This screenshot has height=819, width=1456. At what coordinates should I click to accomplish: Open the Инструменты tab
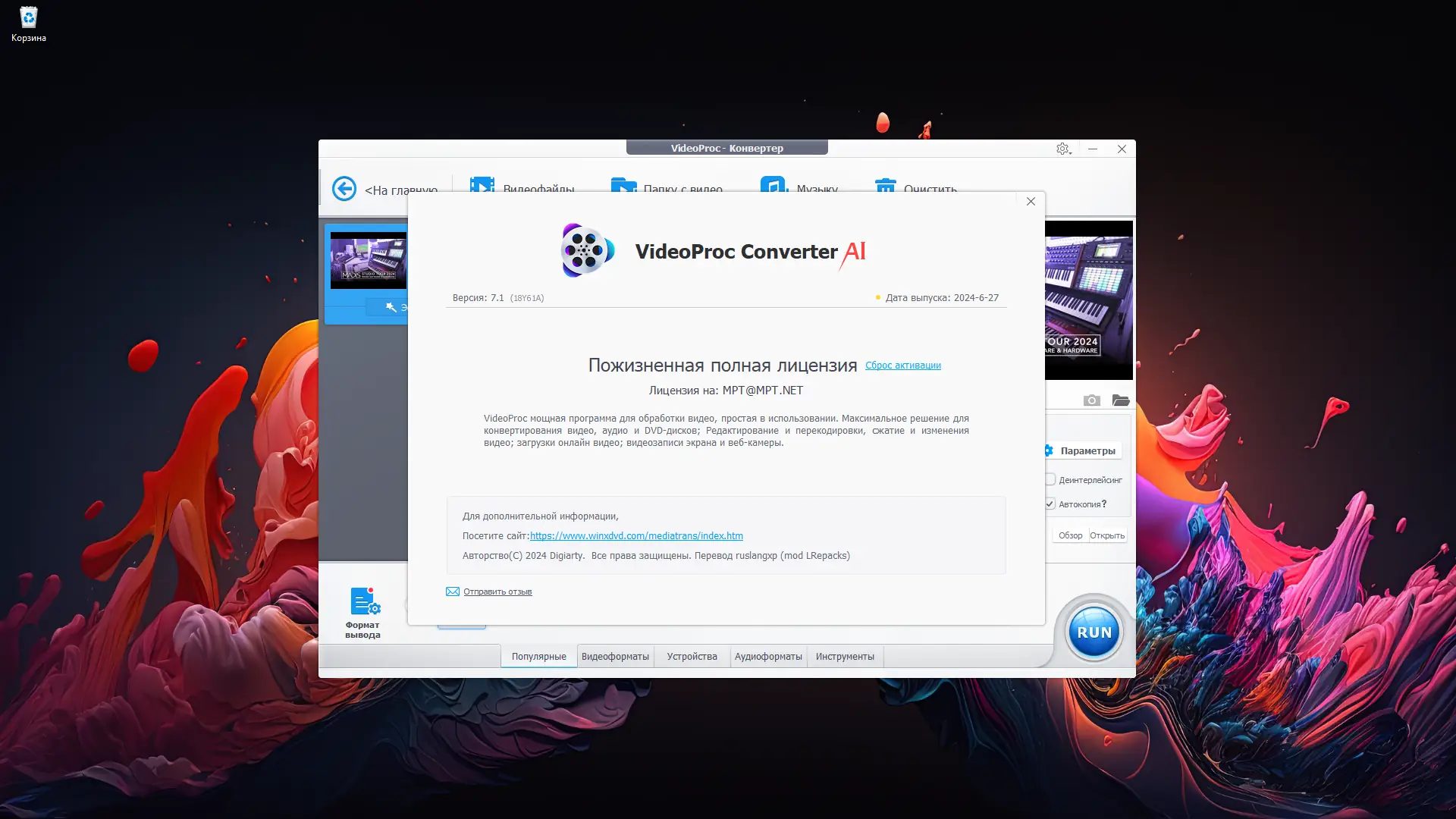(x=845, y=657)
